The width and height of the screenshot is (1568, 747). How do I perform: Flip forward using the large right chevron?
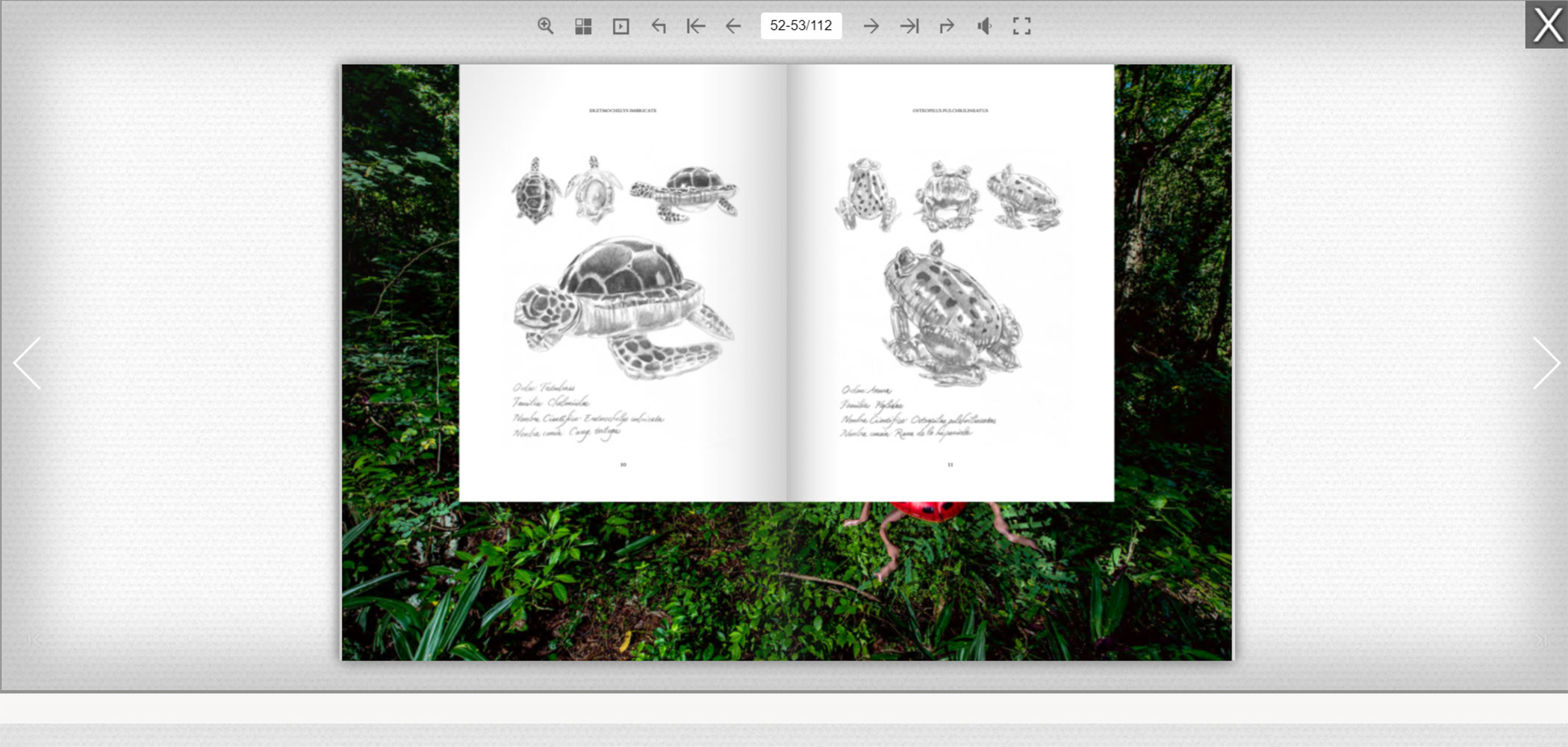pos(1545,363)
